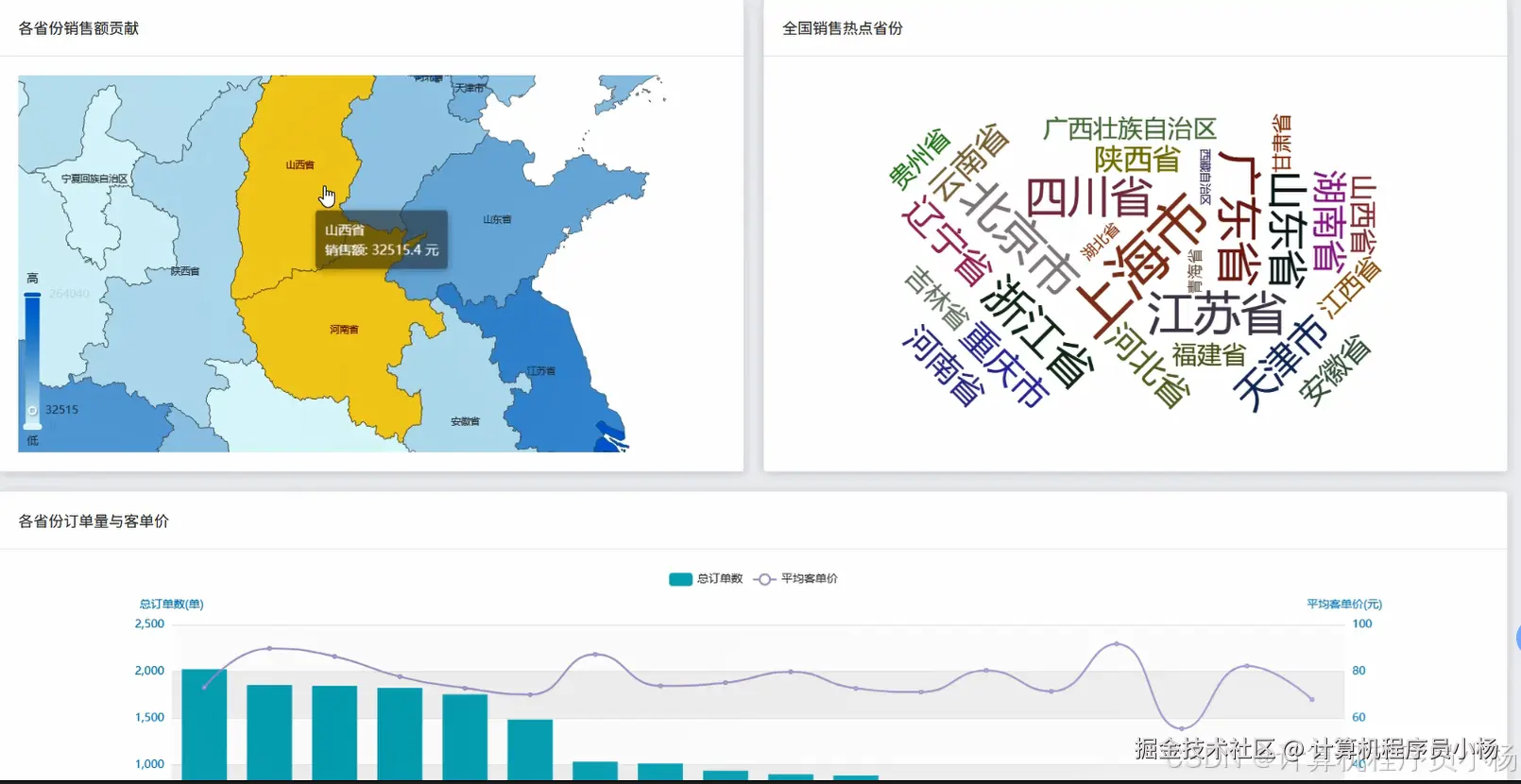Image resolution: width=1521 pixels, height=784 pixels.
Task: Click 安徽省 in the word cloud
Action: click(1334, 370)
